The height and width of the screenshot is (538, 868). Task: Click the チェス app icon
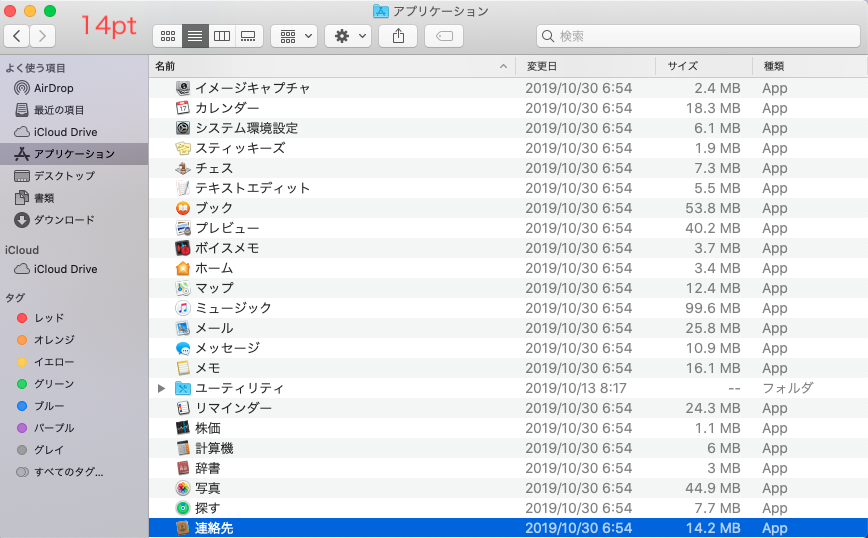(183, 168)
